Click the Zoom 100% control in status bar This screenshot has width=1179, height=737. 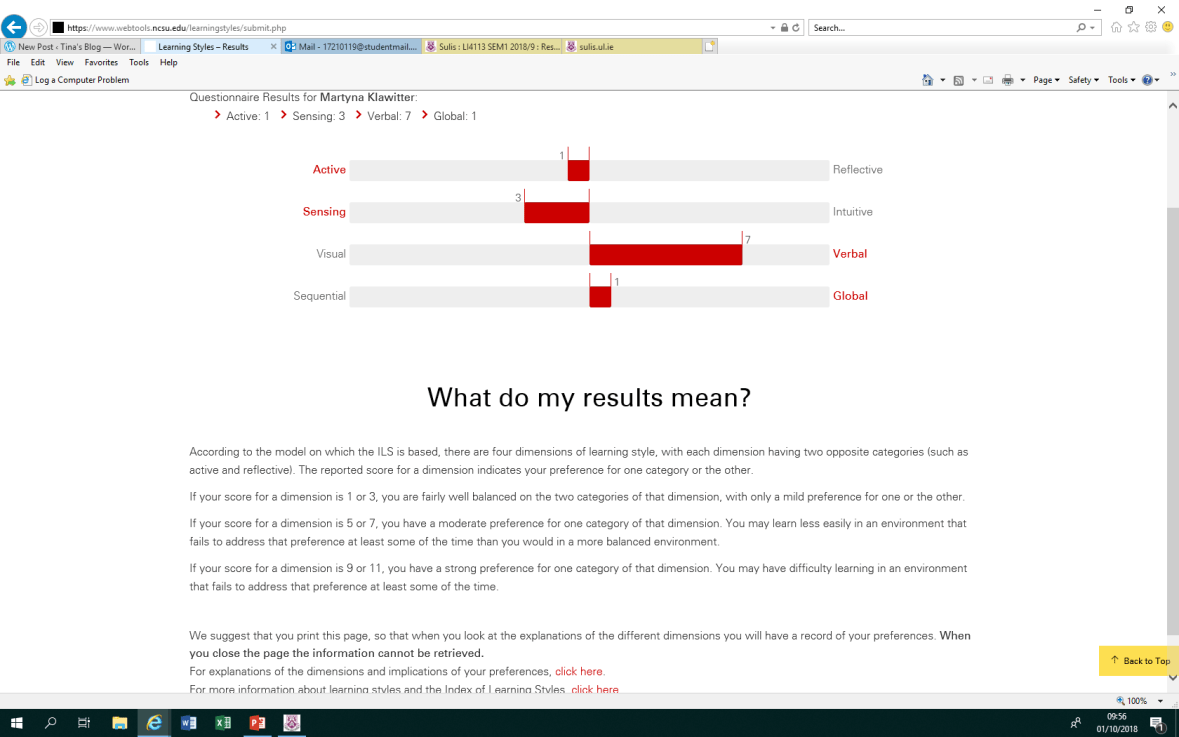tap(1135, 700)
